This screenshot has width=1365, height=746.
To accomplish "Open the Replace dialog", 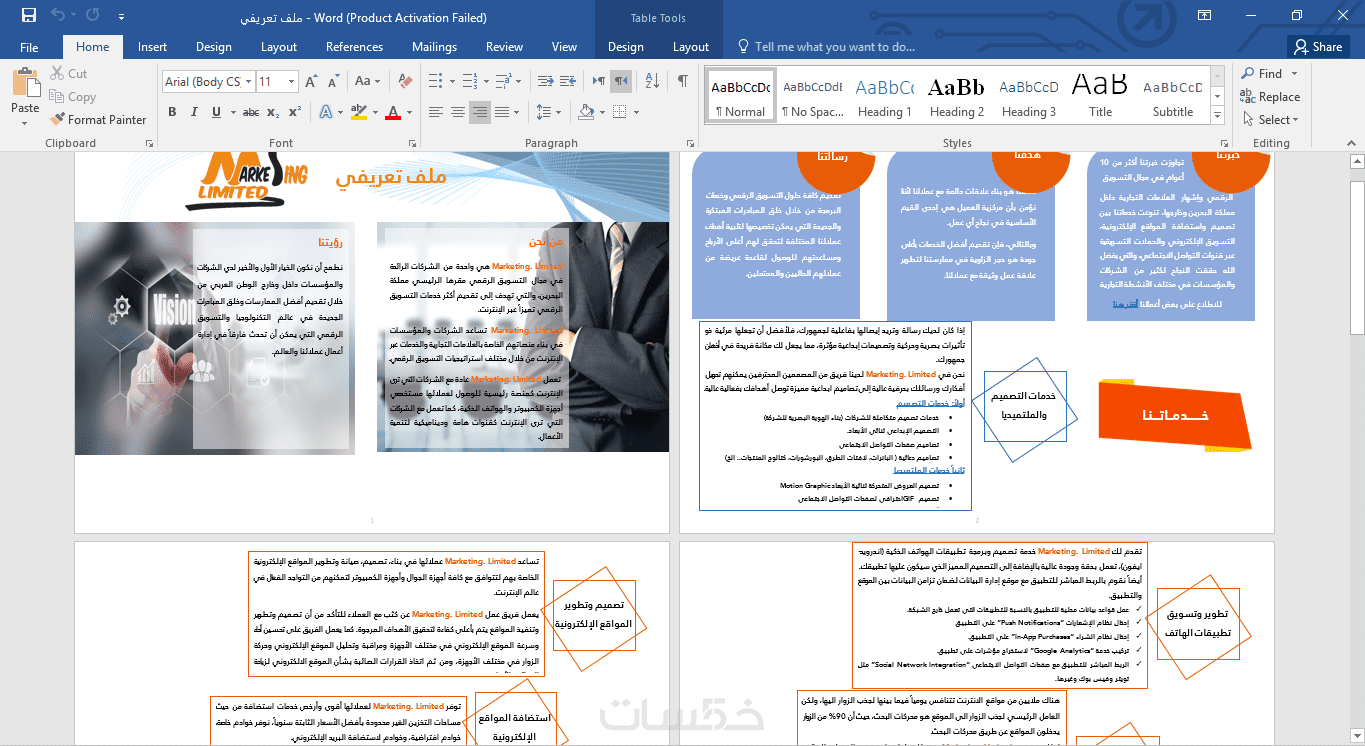I will (1270, 97).
